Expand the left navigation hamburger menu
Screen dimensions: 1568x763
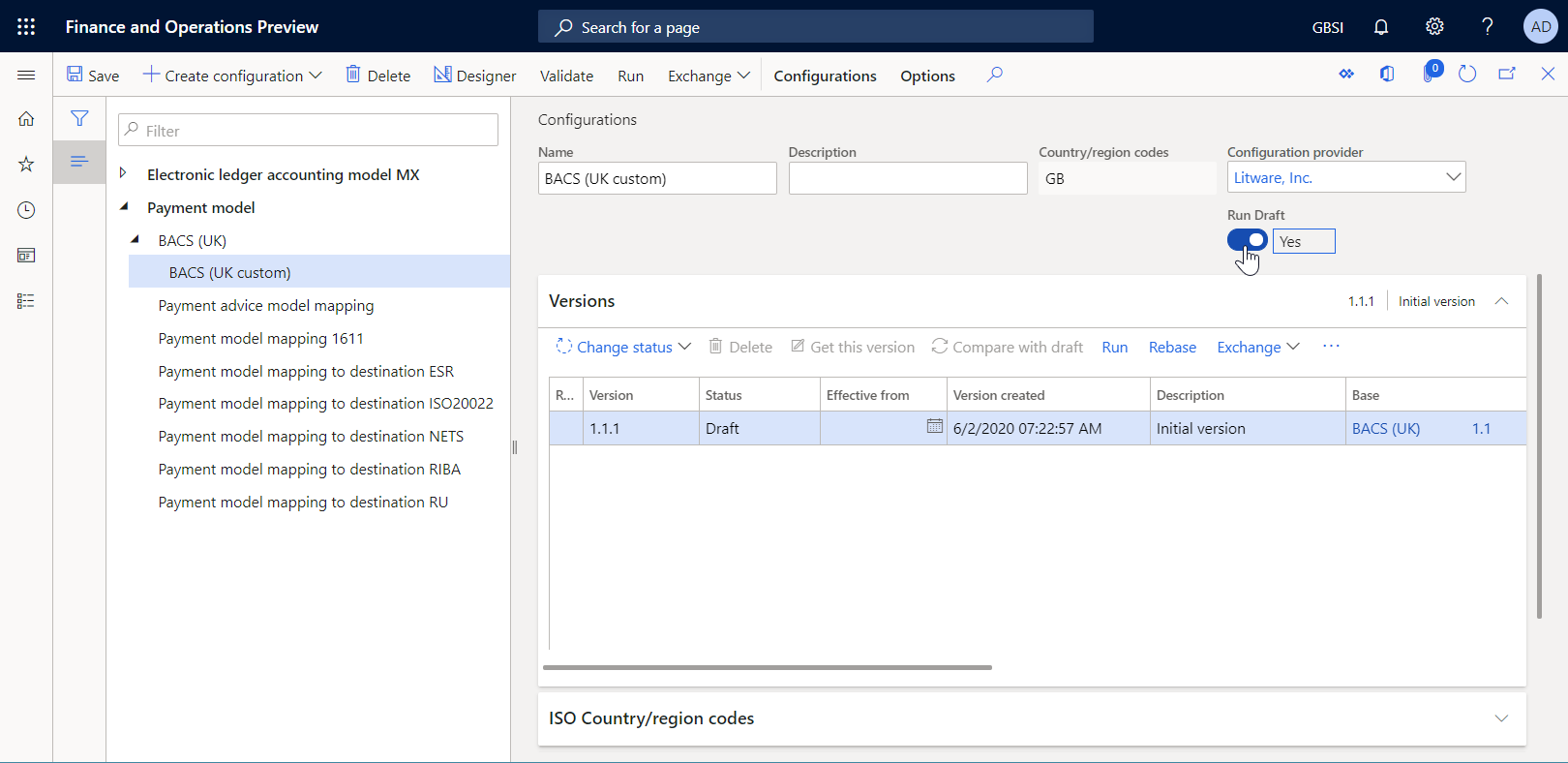26,75
